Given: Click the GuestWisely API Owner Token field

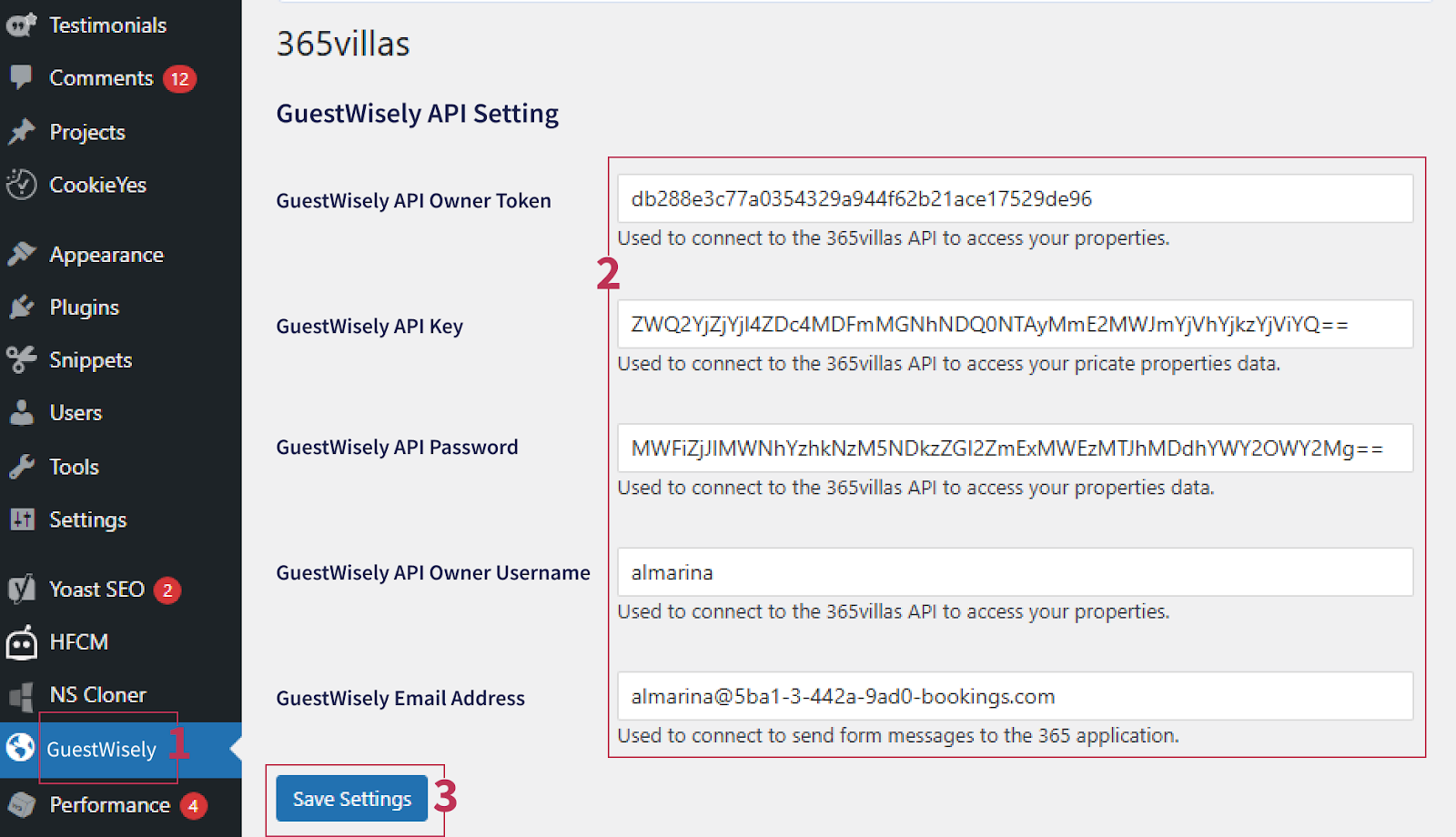Looking at the screenshot, I should [1015, 198].
